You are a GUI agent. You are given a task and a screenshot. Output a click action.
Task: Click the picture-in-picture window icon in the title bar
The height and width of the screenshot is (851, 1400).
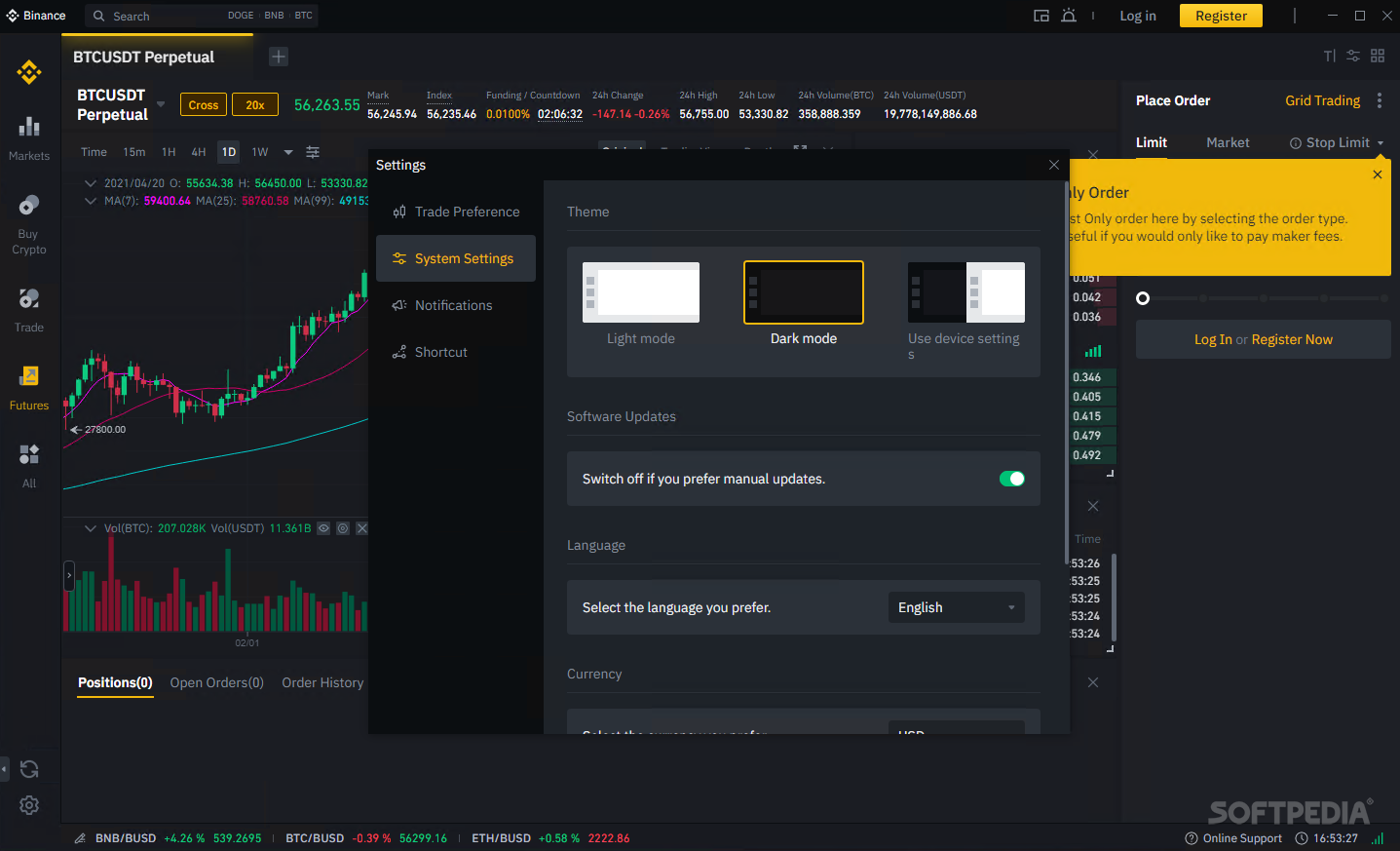point(1041,16)
